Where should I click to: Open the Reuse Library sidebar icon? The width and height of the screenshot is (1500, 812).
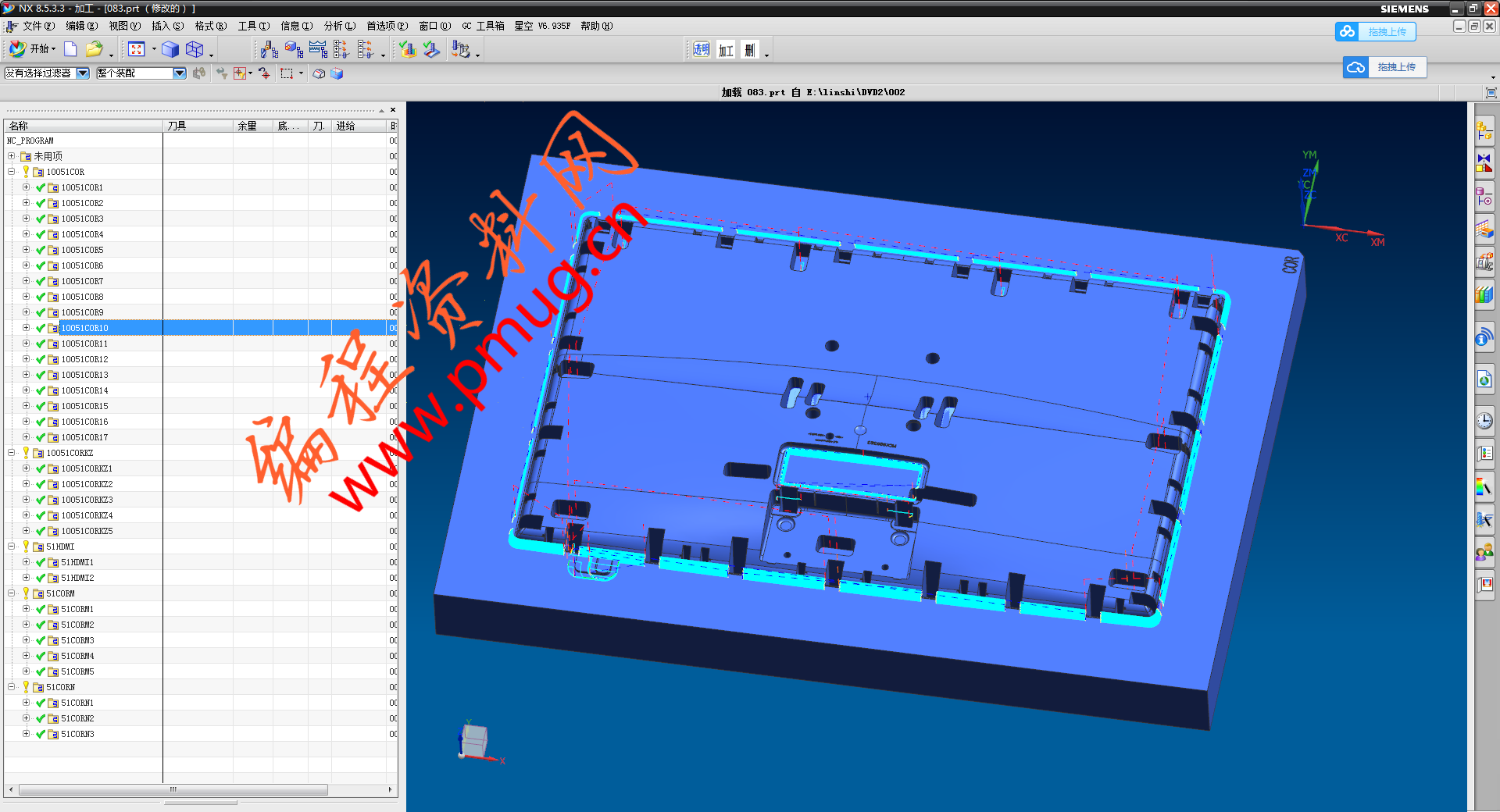click(1484, 295)
